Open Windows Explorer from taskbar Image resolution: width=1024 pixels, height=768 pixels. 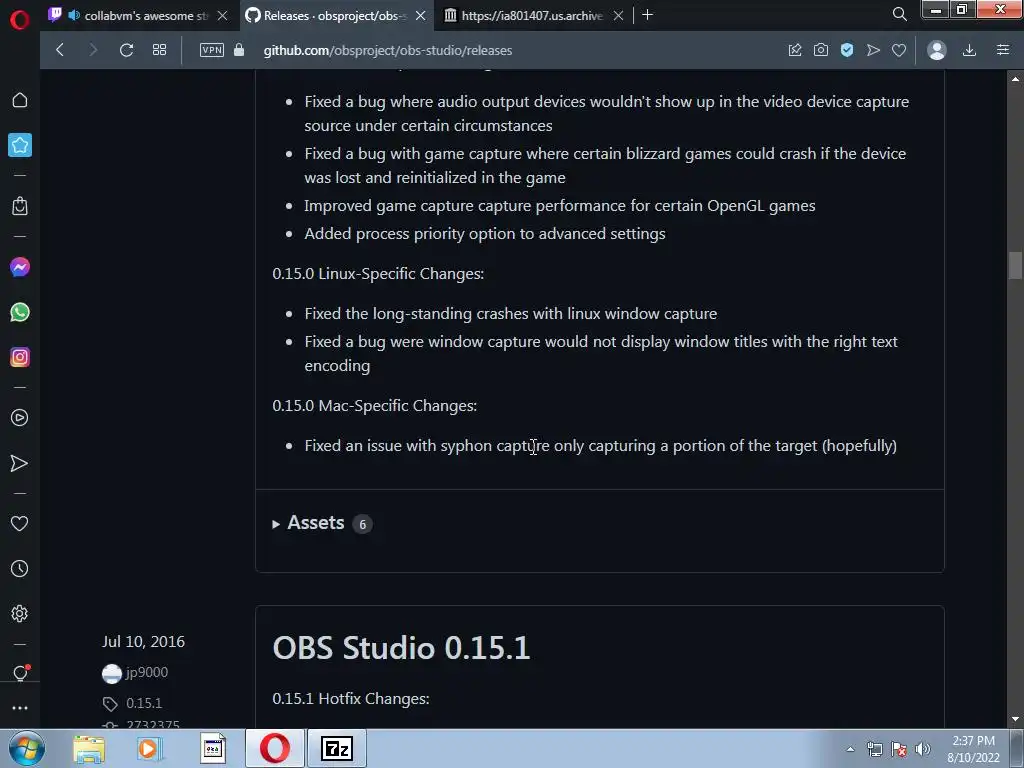(x=89, y=749)
